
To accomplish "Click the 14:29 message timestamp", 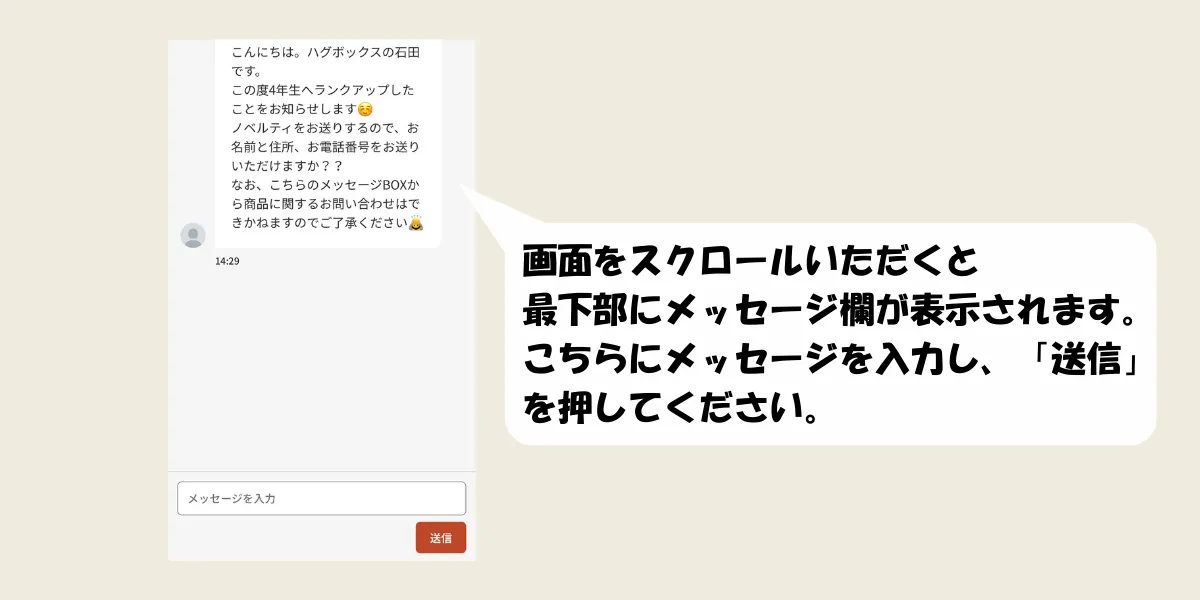I will (227, 261).
